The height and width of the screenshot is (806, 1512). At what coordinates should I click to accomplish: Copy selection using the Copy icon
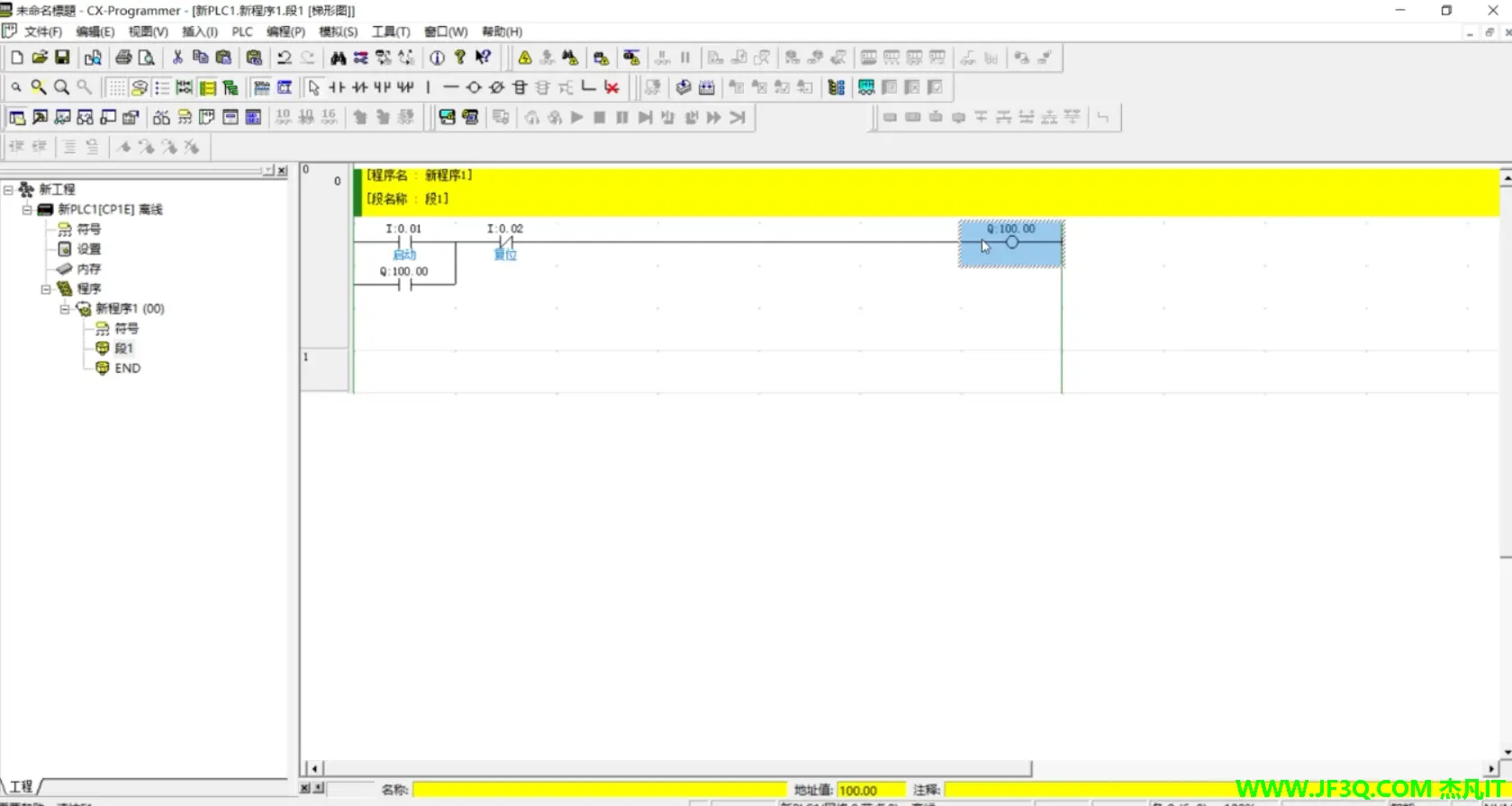(x=200, y=58)
